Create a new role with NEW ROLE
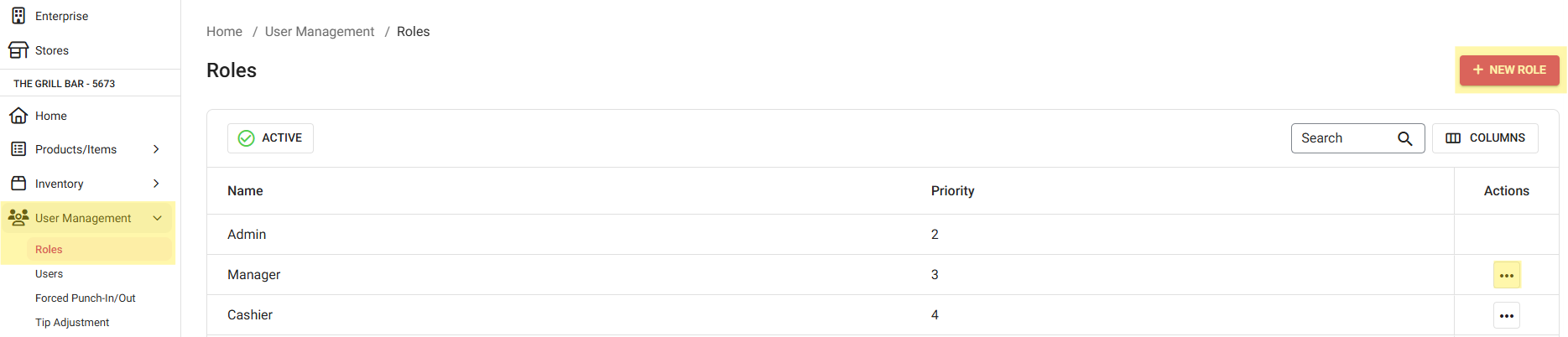1568x337 pixels. pos(1508,70)
